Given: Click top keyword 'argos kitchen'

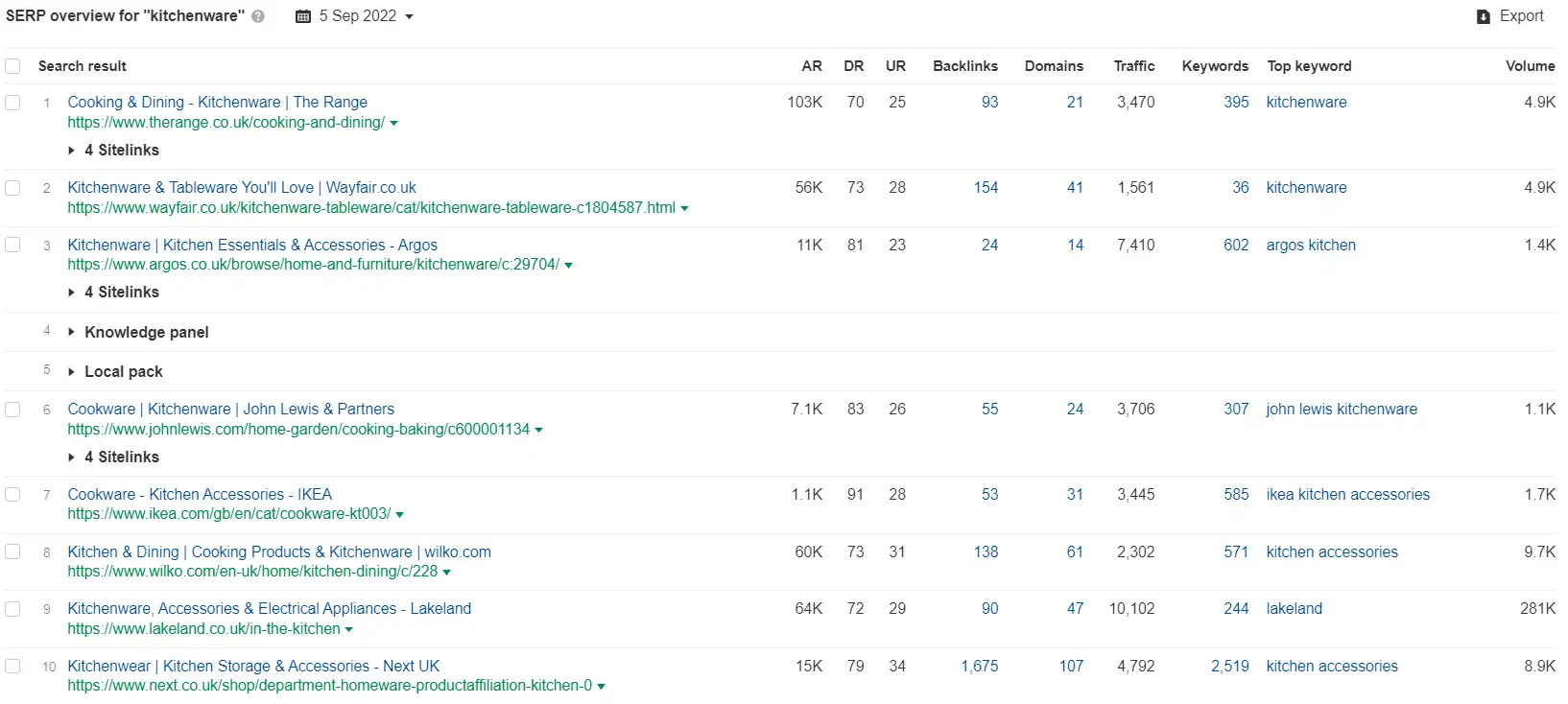Looking at the screenshot, I should 1311,246.
